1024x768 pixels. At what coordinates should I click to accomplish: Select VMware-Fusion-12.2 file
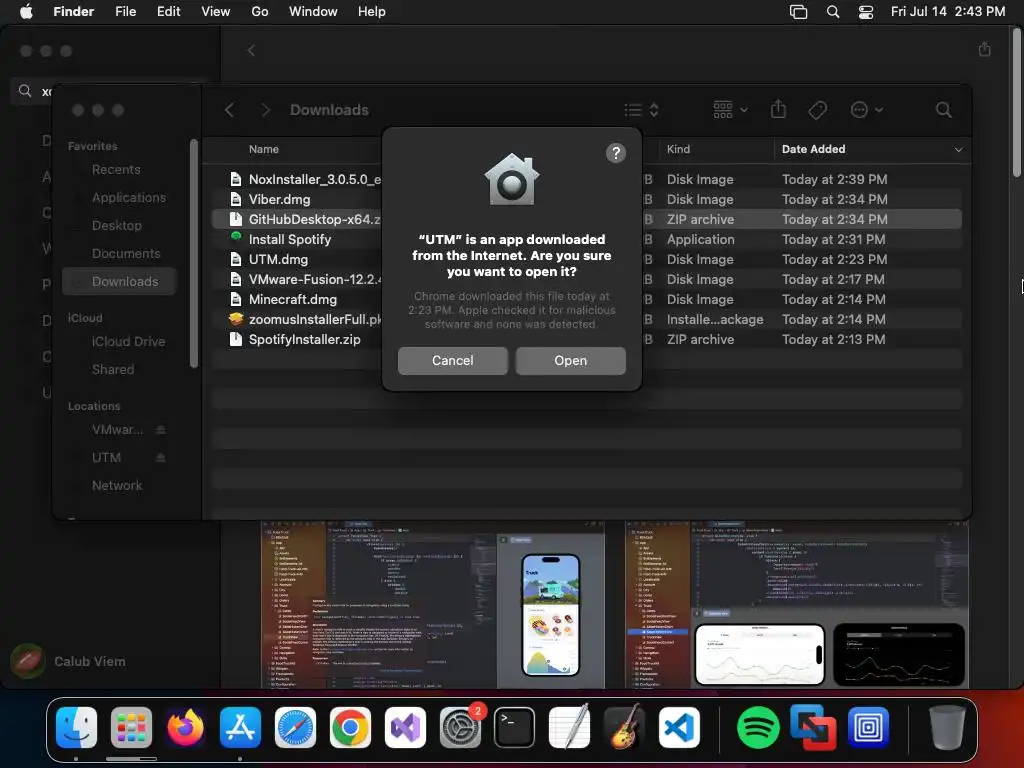[586, 280]
